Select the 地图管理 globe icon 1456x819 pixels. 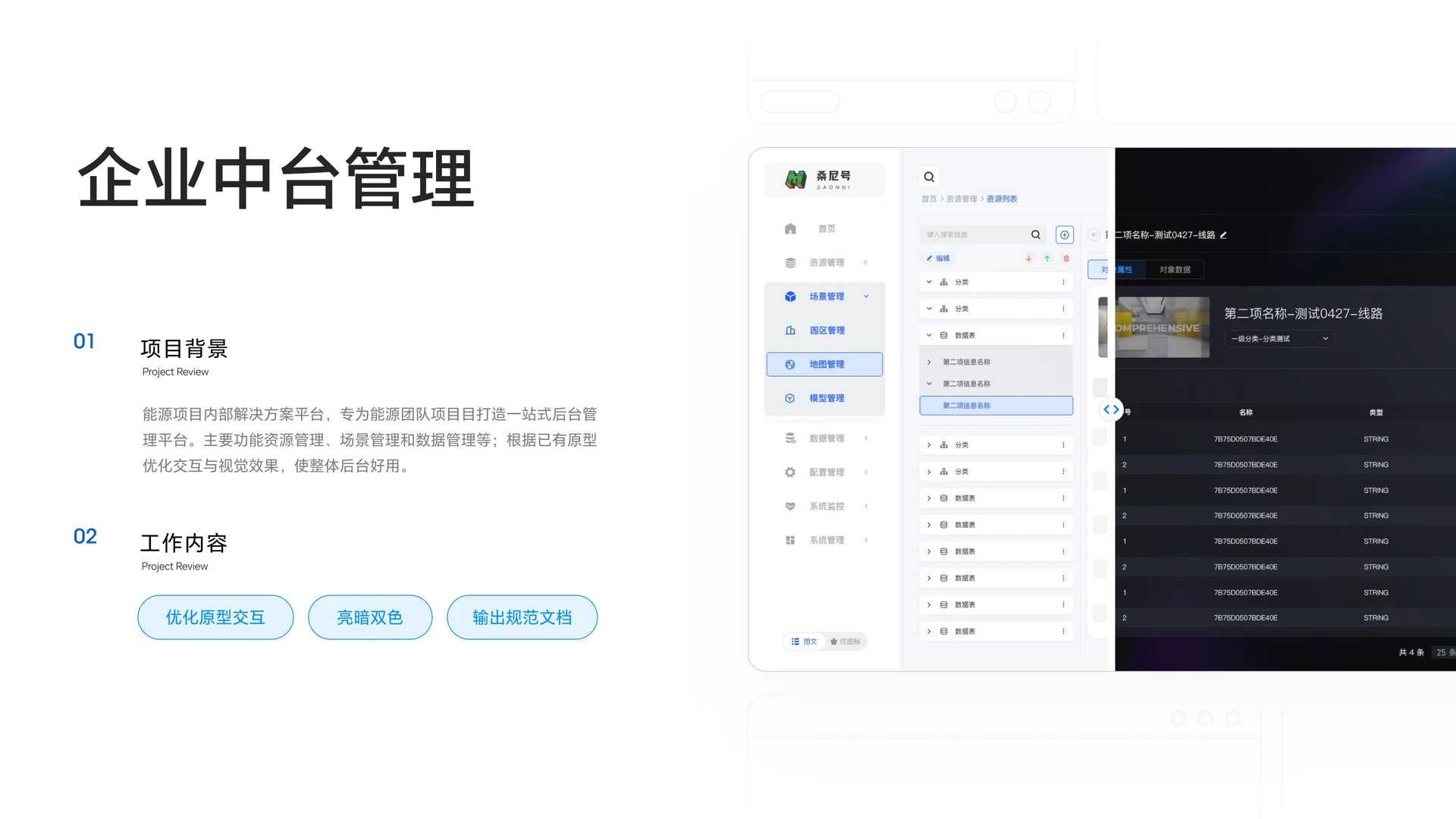(790, 365)
